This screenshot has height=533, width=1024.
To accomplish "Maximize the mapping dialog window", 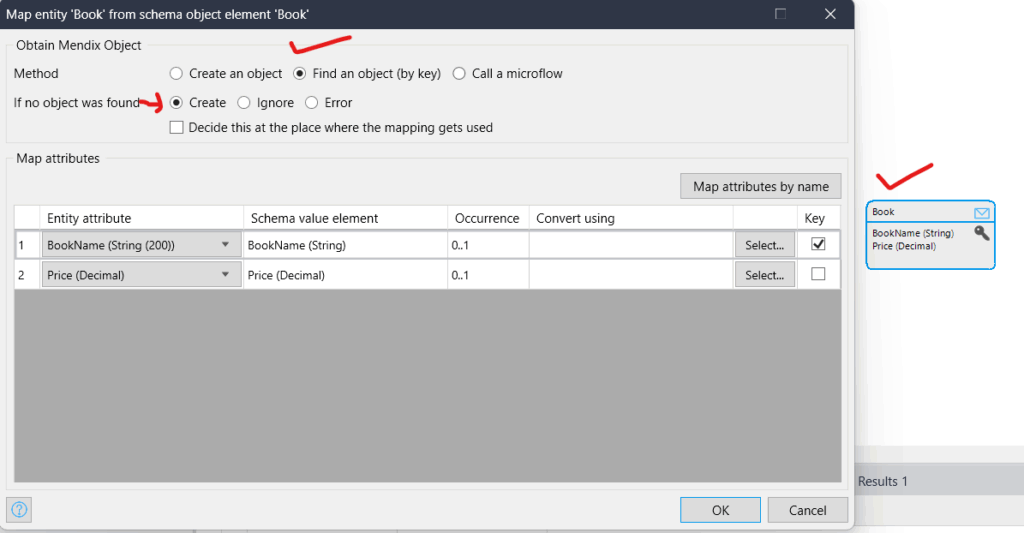I will coord(781,14).
